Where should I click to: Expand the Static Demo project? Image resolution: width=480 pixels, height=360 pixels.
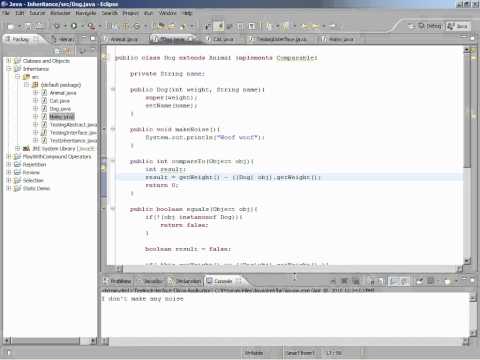coord(9,188)
